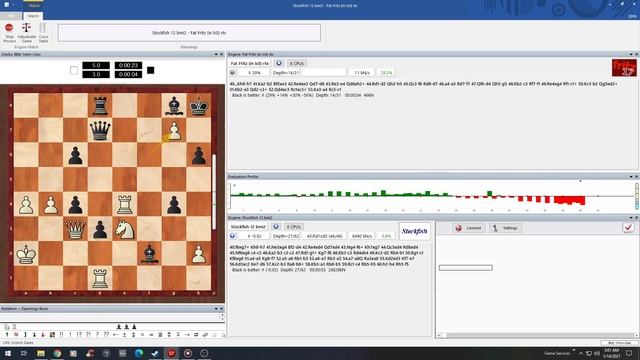The height and width of the screenshot is (360, 640).
Task: Click the black square side indicator
Action: click(151, 70)
